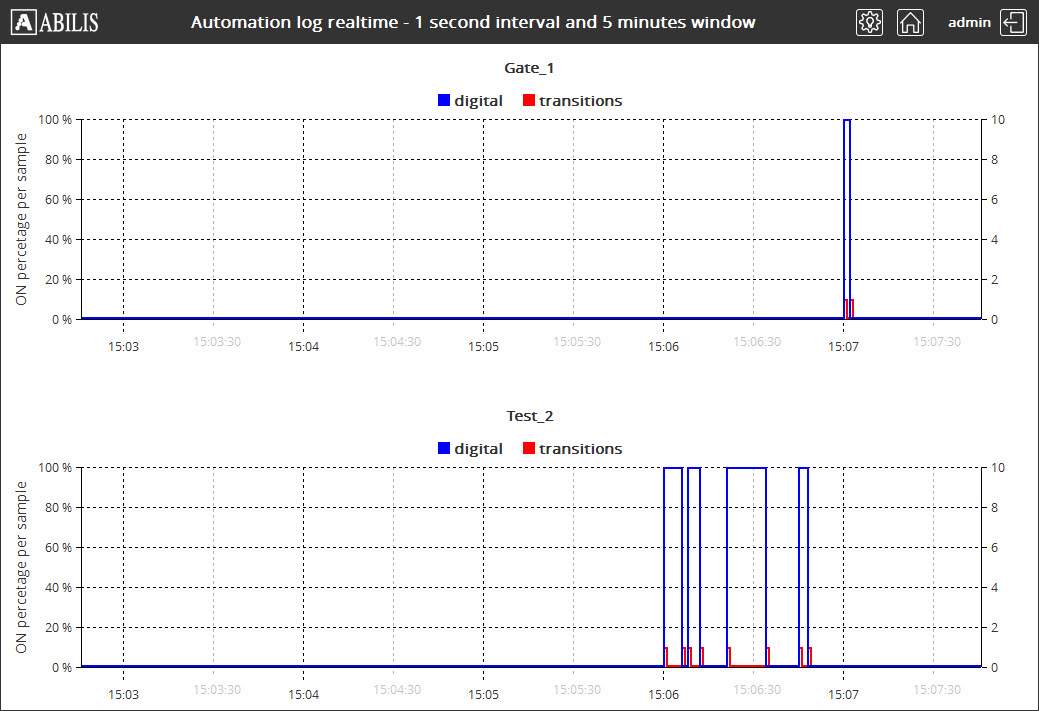Click the blue spike at 15:07 in Gate_1
Image resolution: width=1039 pixels, height=711 pixels.
(x=847, y=200)
